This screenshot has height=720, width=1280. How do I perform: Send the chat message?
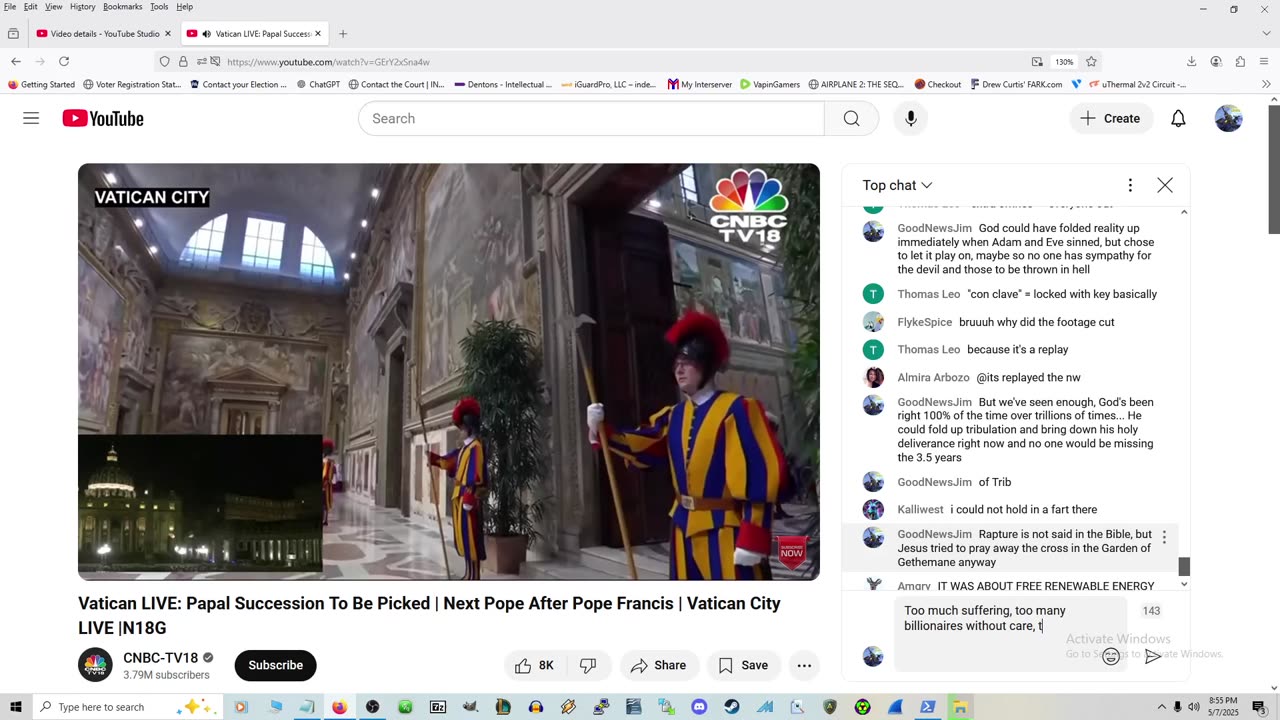point(1152,656)
